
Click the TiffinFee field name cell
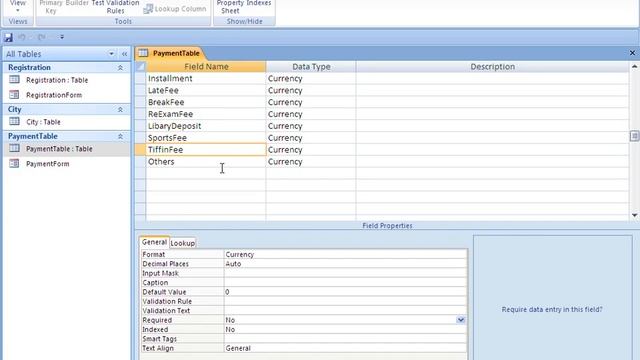[x=206, y=150]
